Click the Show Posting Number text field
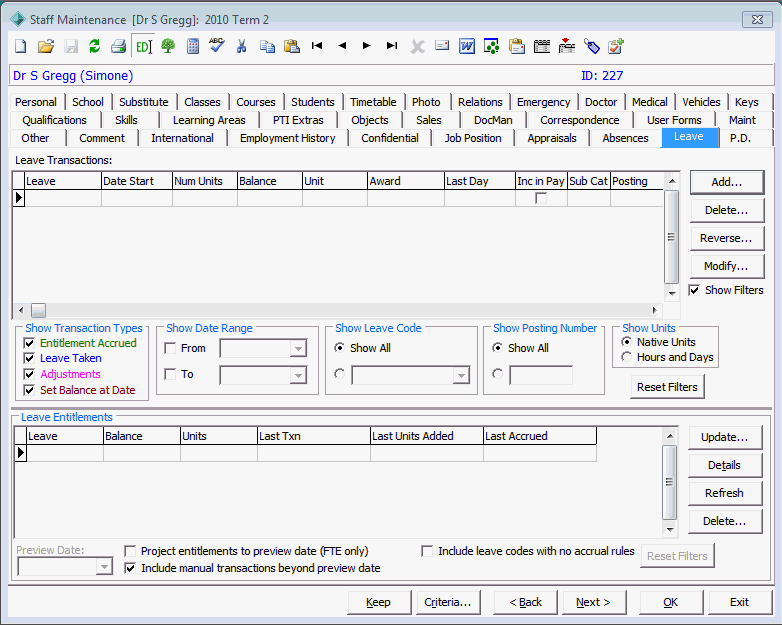The image size is (782, 625). pyautogui.click(x=541, y=375)
